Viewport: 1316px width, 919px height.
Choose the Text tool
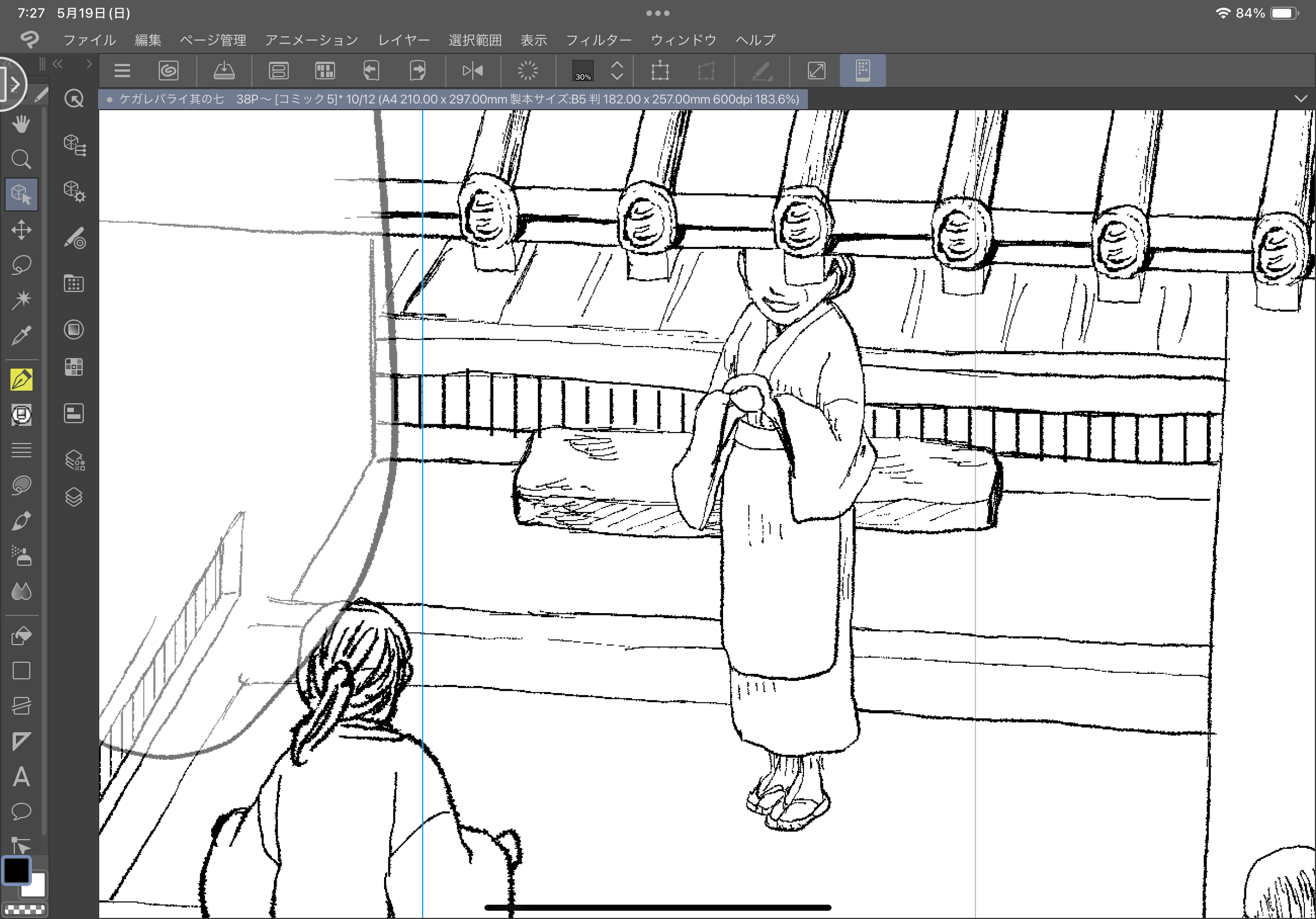tap(21, 777)
